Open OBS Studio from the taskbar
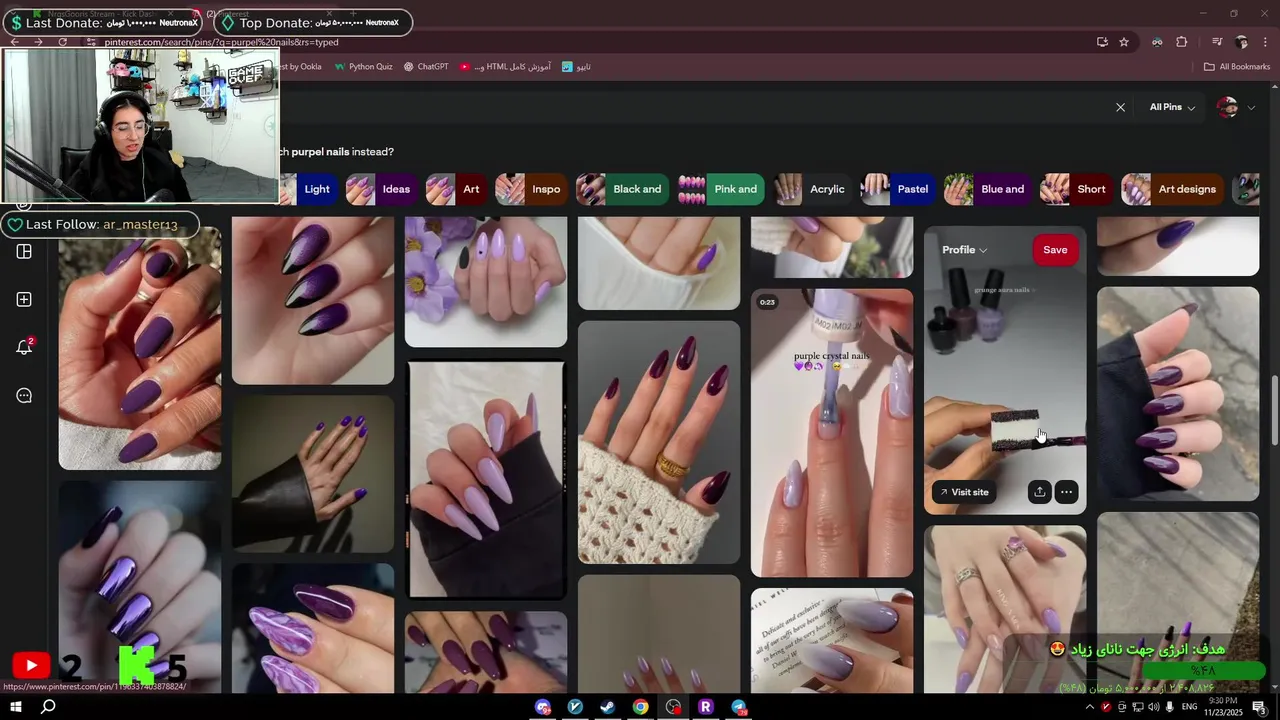Viewport: 1280px width, 720px height. click(673, 707)
